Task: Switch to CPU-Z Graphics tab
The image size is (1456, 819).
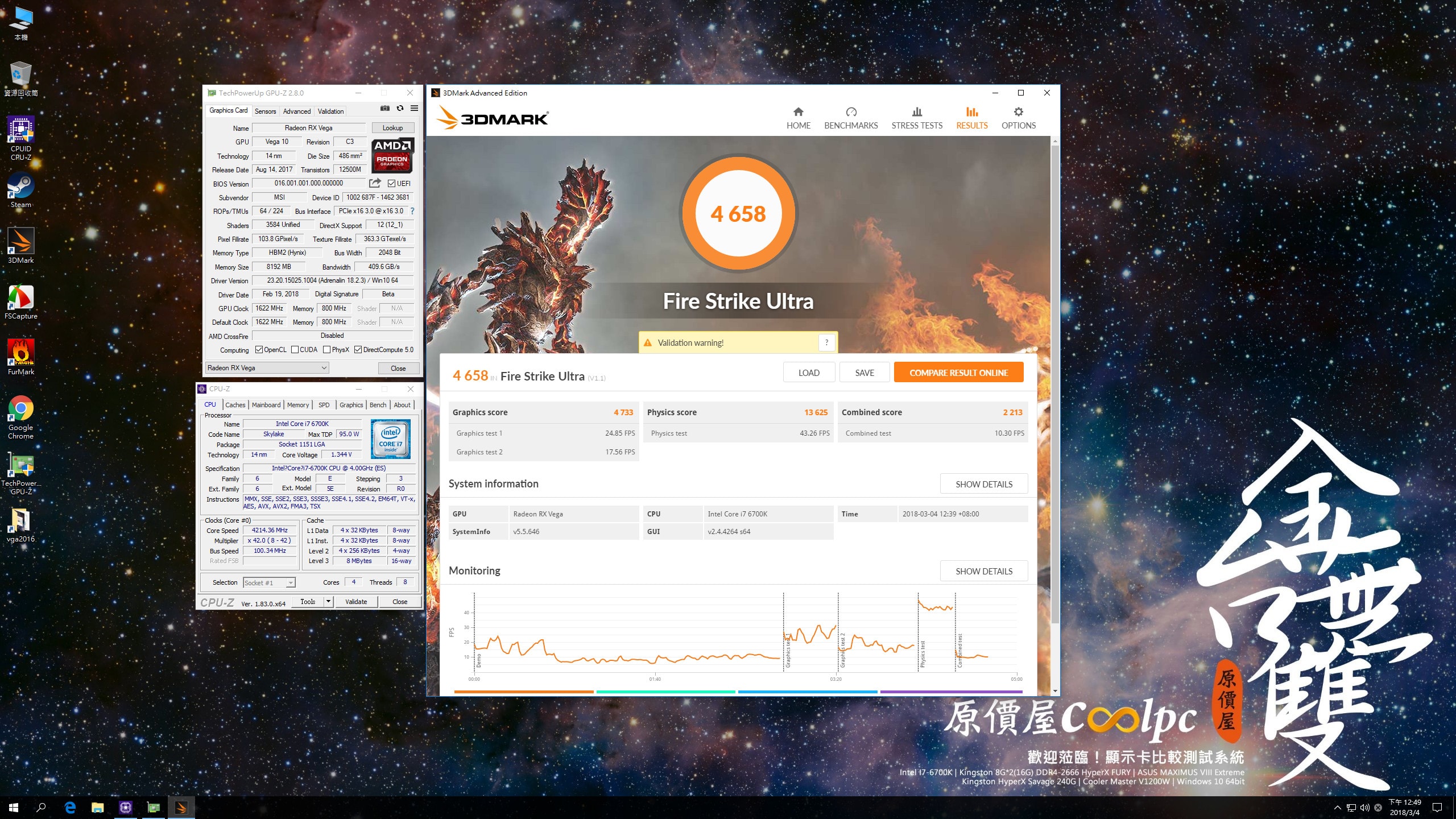Action: (x=351, y=405)
